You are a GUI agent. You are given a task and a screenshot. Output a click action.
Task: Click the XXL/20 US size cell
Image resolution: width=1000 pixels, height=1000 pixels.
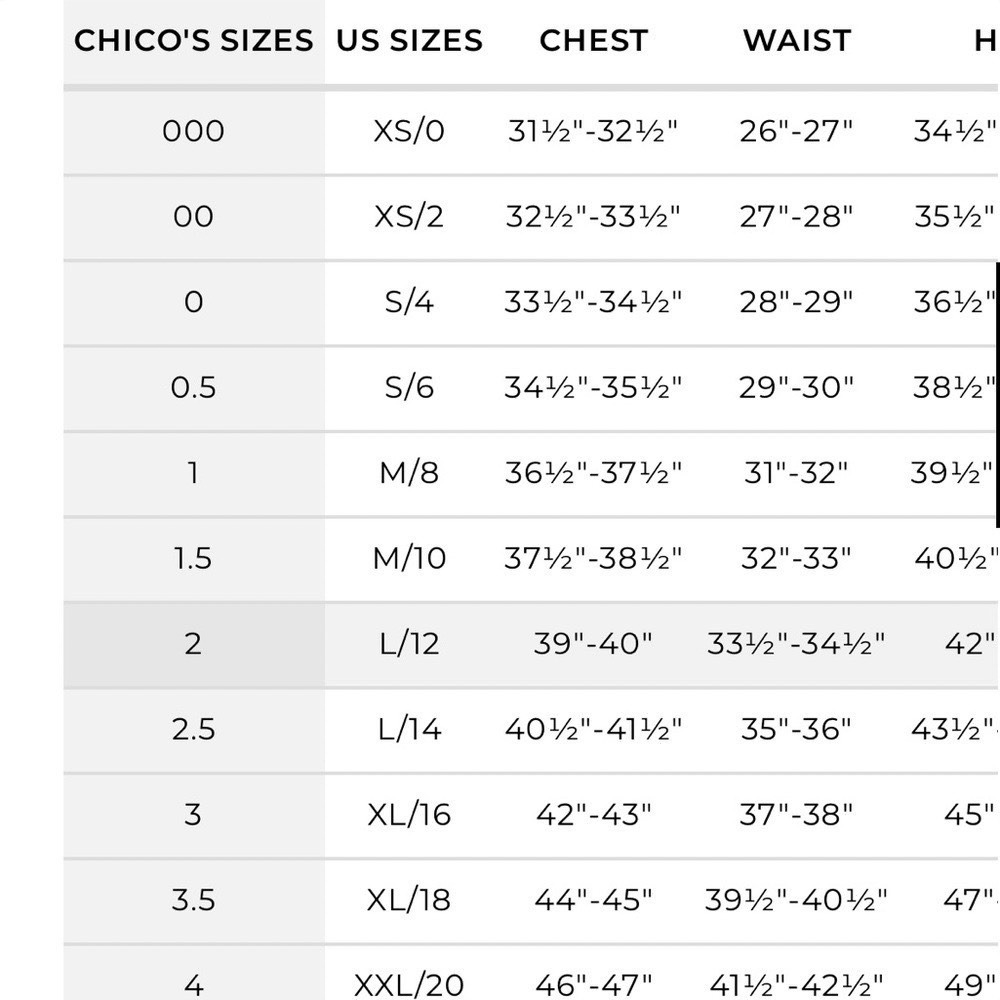[x=409, y=982]
